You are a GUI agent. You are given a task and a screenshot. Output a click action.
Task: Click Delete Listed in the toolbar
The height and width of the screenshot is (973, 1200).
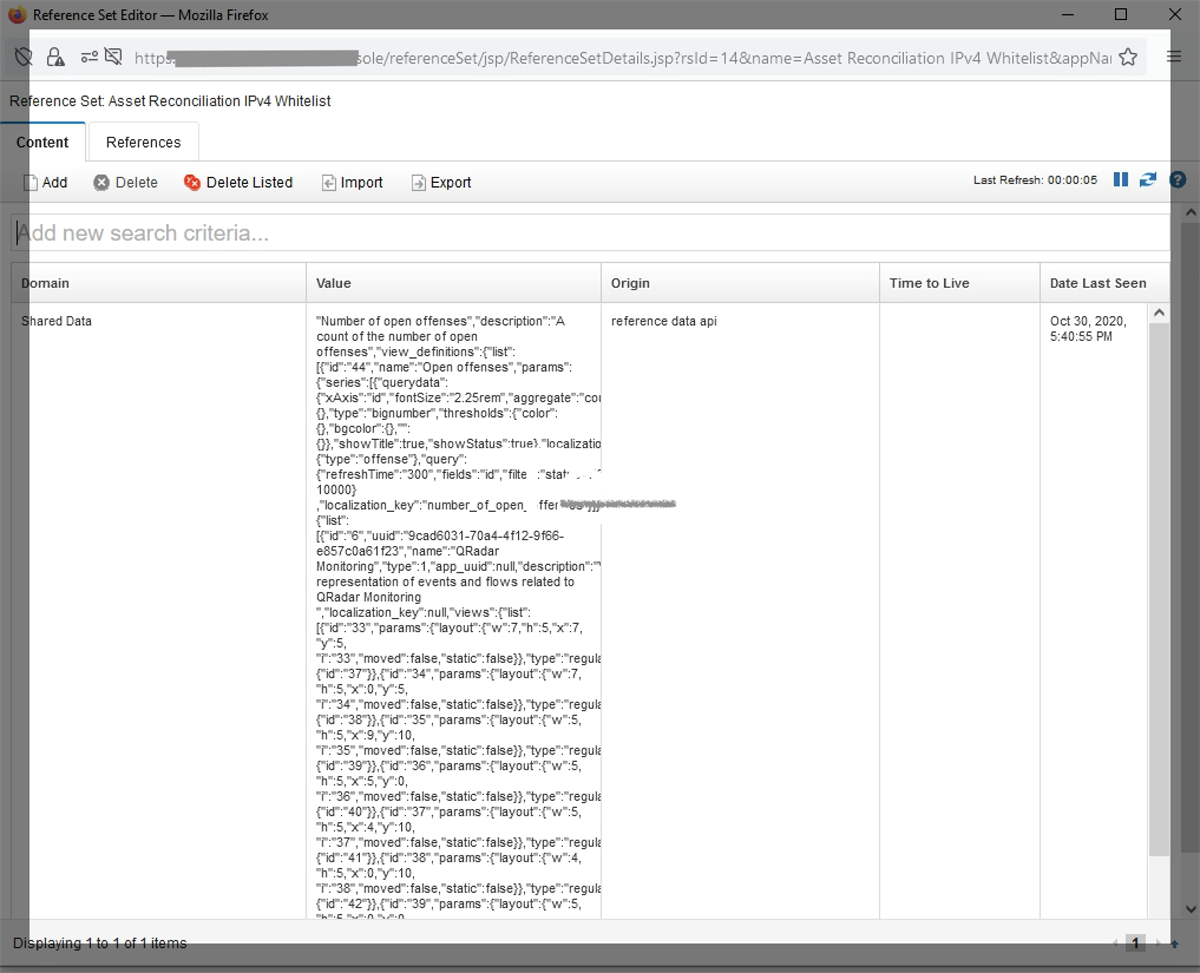click(x=238, y=182)
